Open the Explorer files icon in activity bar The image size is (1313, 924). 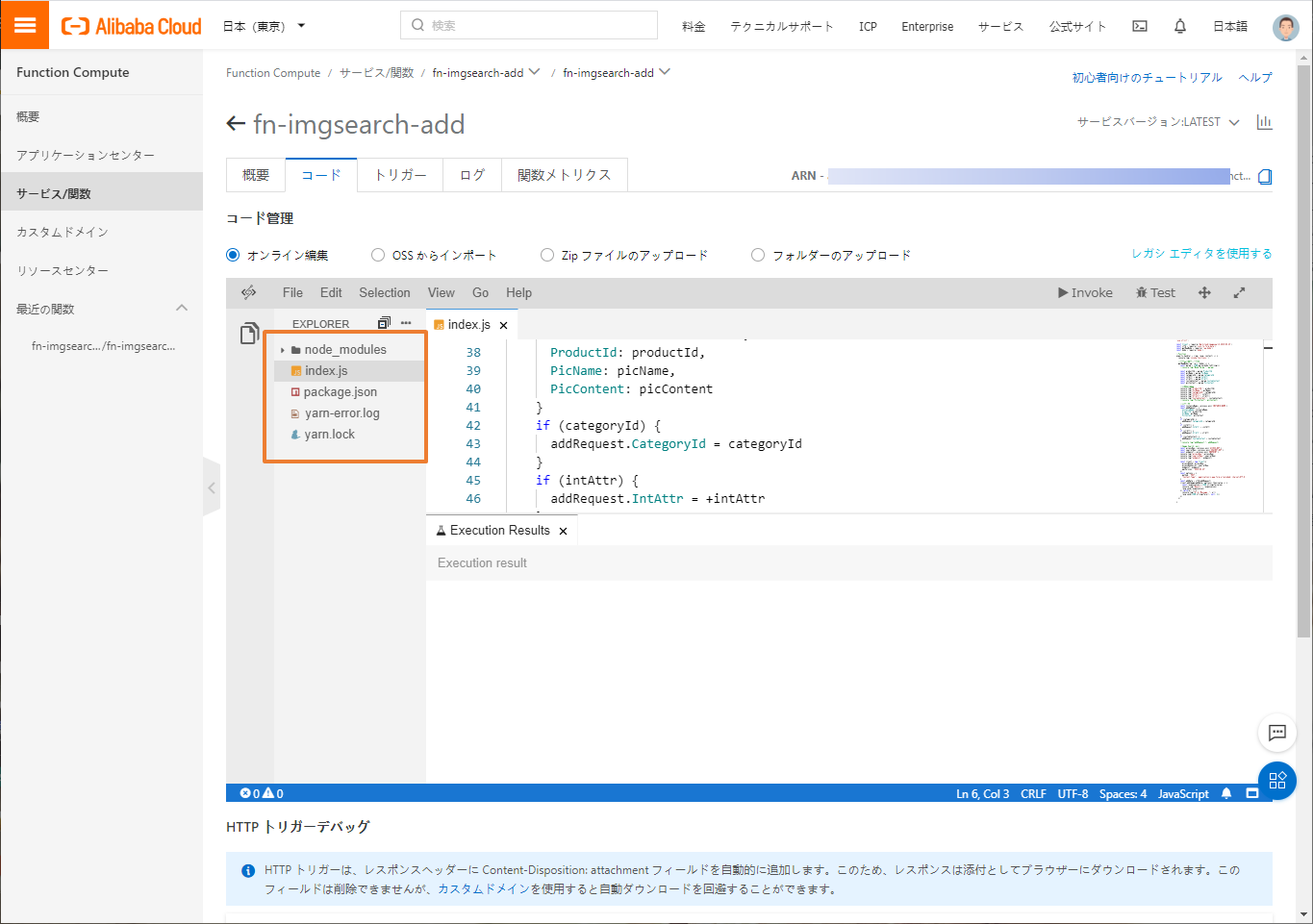(249, 334)
